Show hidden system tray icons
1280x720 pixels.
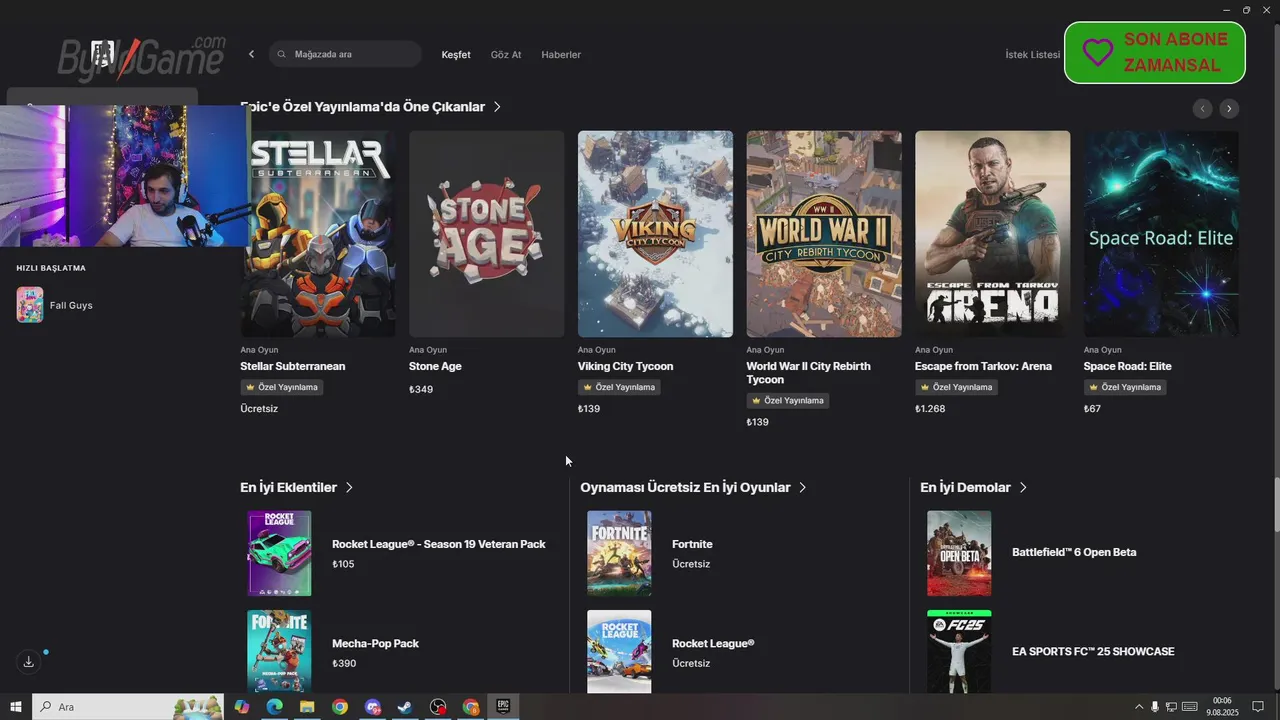click(1138, 707)
